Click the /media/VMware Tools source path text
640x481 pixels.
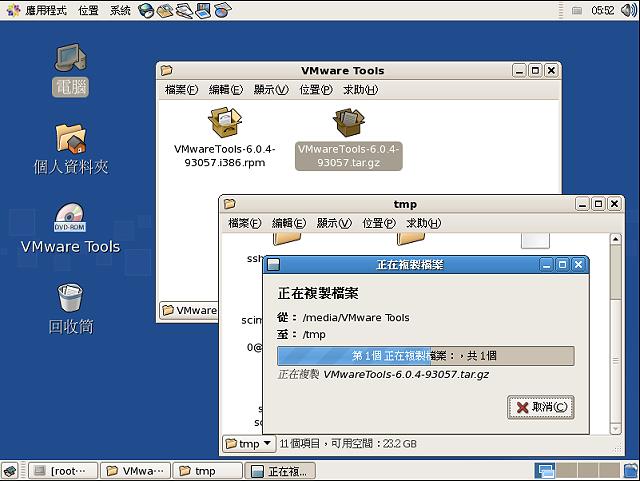(356, 318)
